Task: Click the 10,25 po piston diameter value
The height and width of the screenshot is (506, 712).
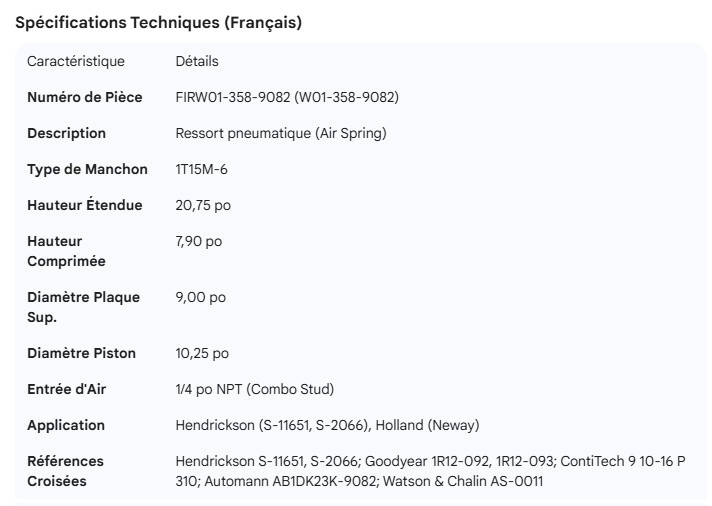Action: point(202,353)
